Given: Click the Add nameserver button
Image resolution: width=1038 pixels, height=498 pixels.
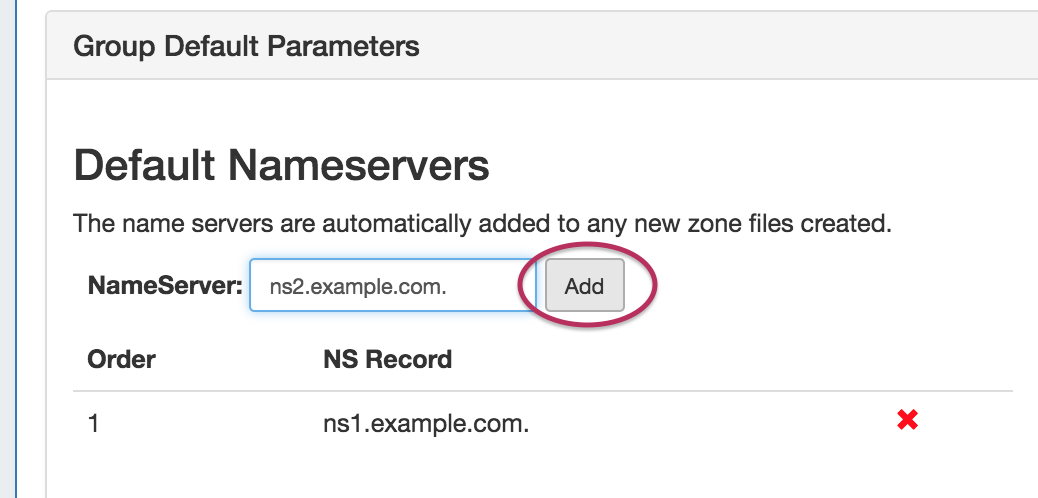Looking at the screenshot, I should pyautogui.click(x=584, y=286).
